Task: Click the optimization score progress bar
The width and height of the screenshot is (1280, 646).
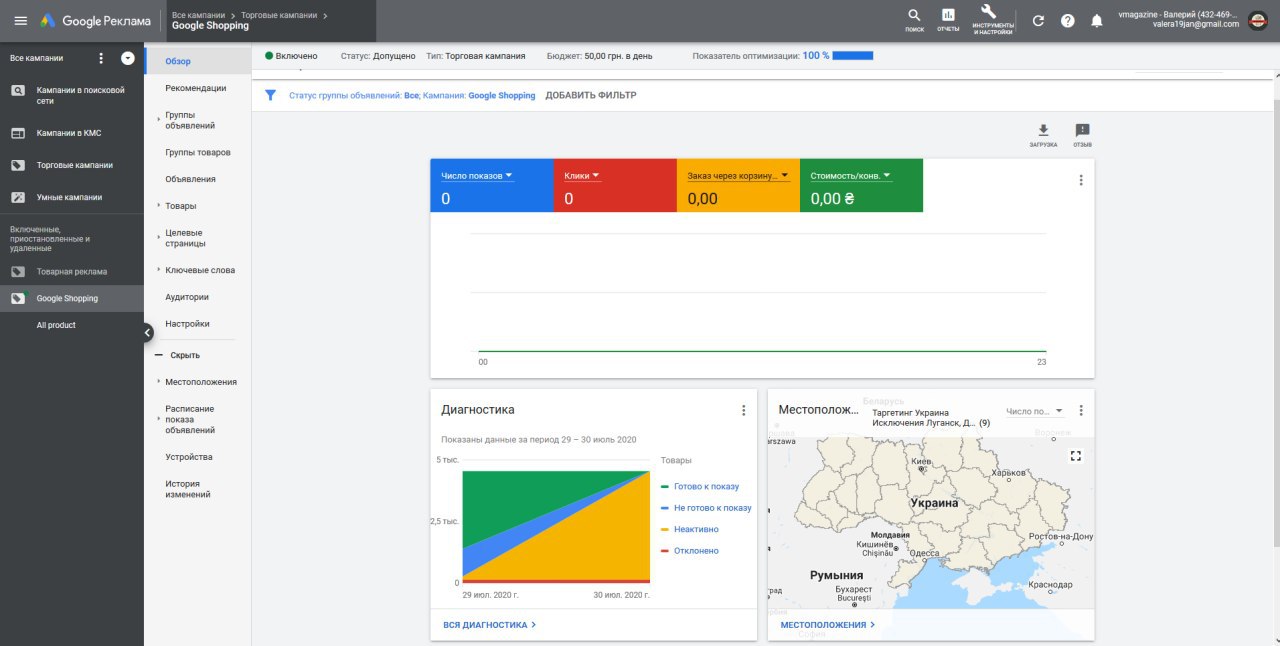Action: (x=853, y=55)
